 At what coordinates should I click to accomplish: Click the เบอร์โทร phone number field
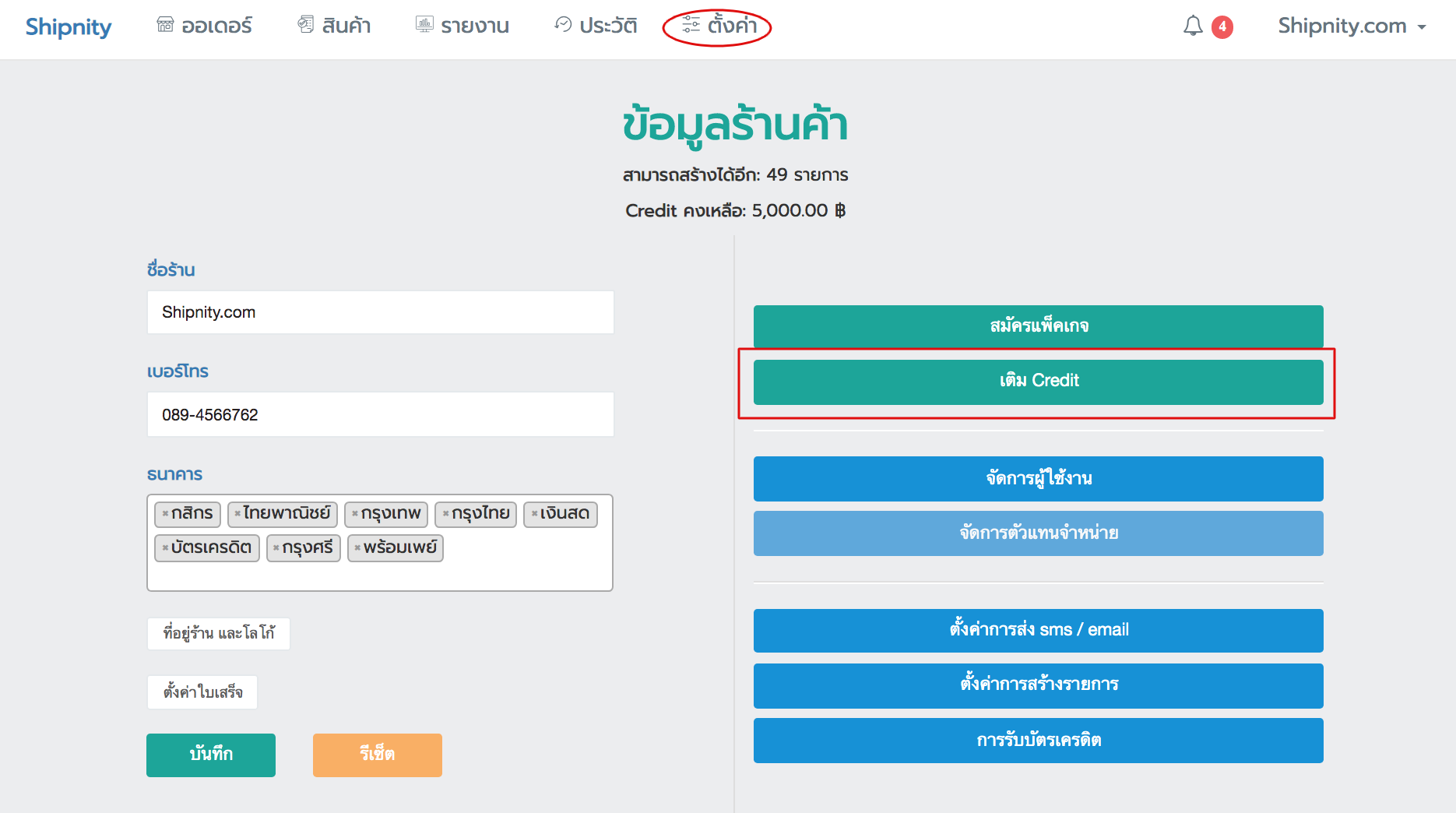click(381, 414)
